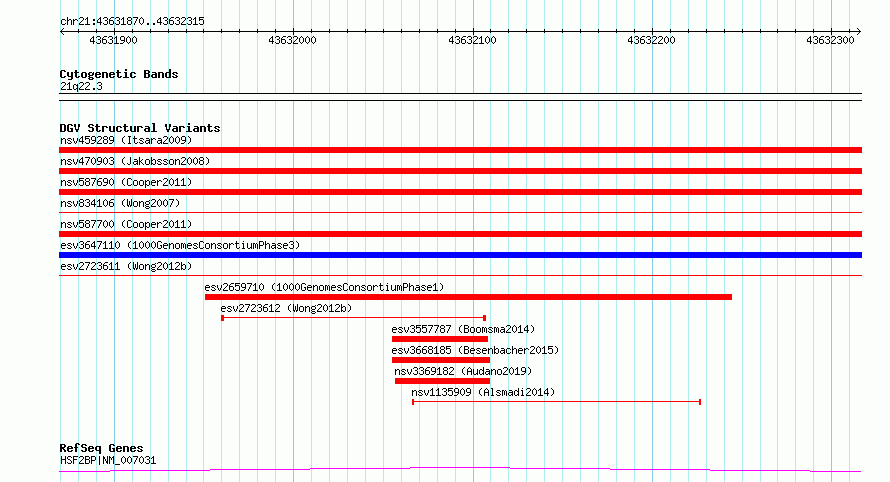Click the left arrow of the coordinate ruler
Image resolution: width=890 pixels, height=482 pixels.
click(62, 32)
